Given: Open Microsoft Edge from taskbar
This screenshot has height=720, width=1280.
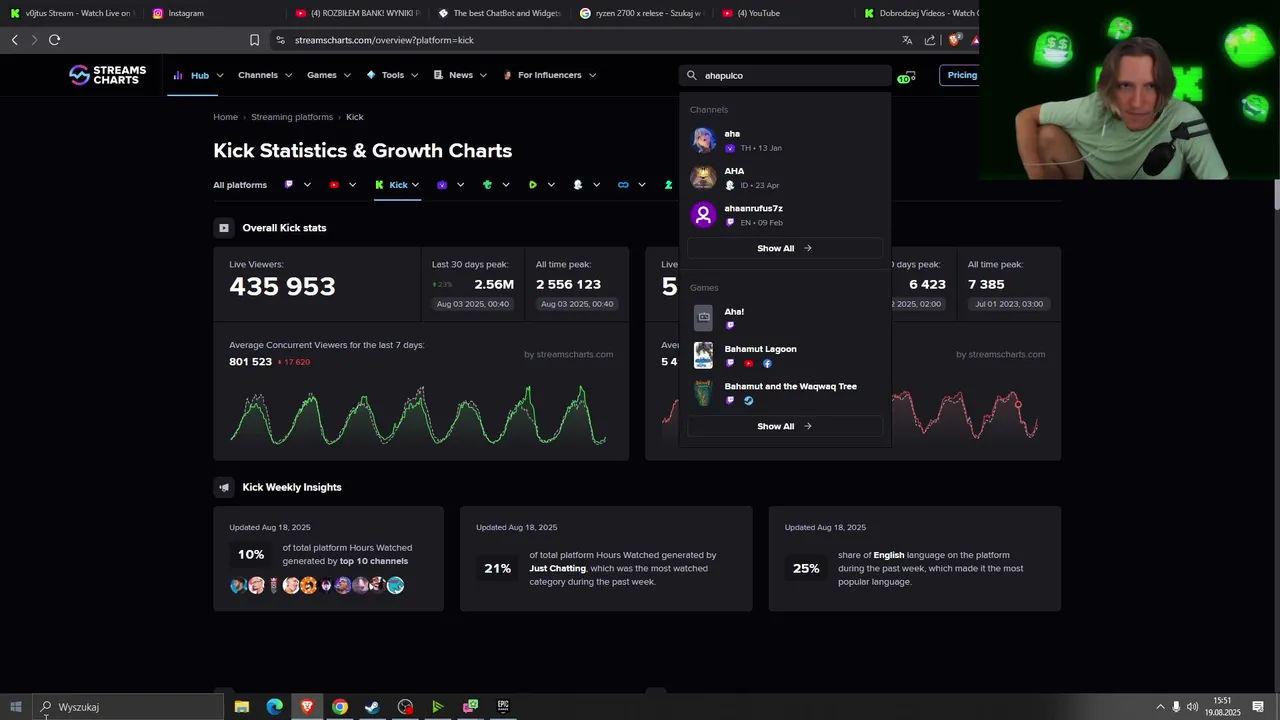Looking at the screenshot, I should coord(274,707).
